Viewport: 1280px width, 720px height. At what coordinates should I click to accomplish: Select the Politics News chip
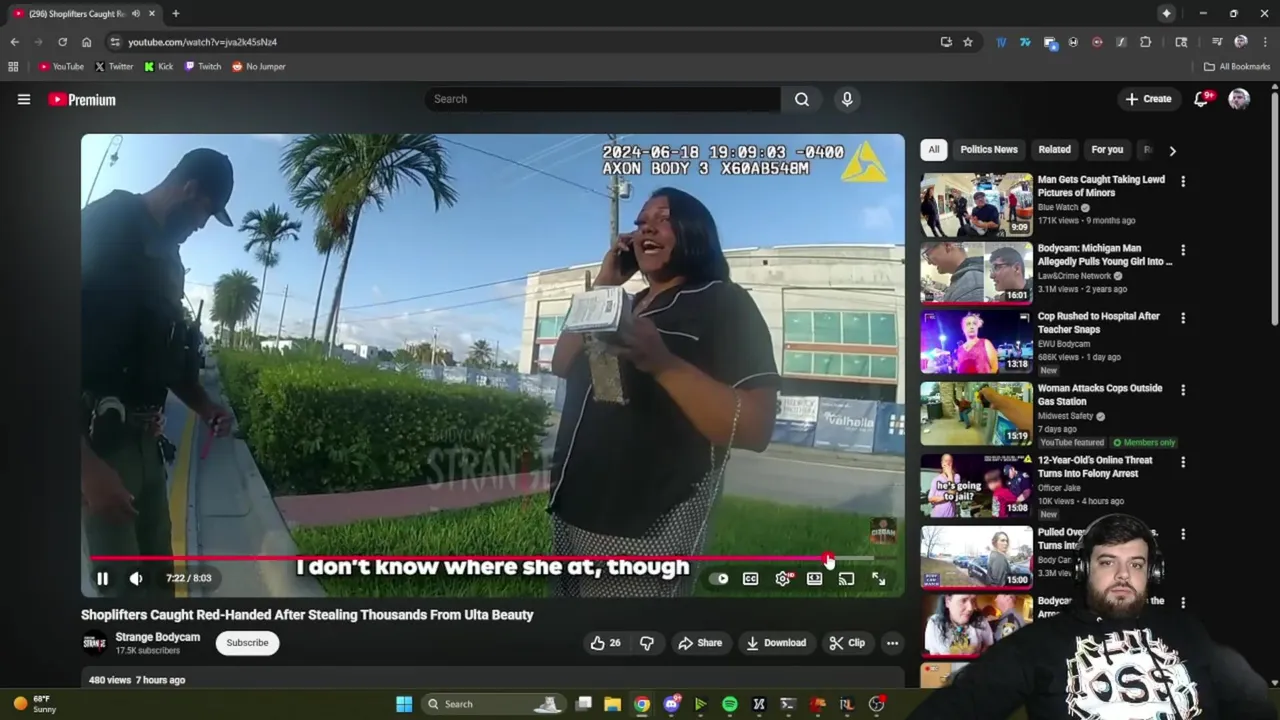[x=989, y=150]
